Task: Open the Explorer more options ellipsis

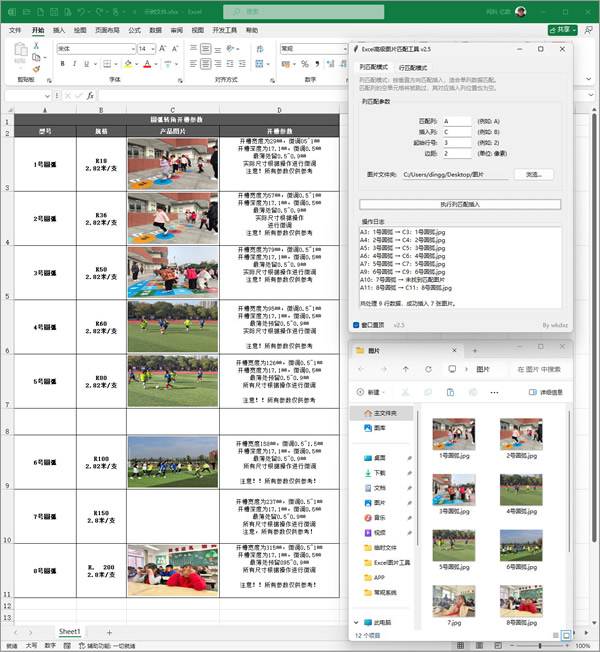Action: pyautogui.click(x=494, y=392)
